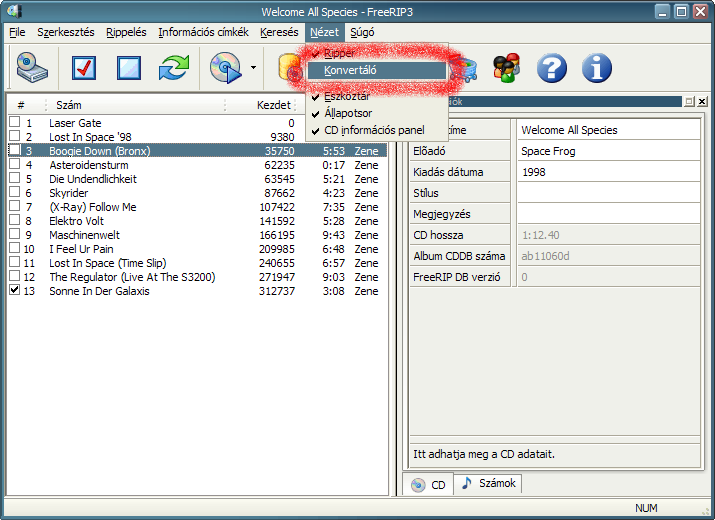
Task: Open the Keresés menu
Action: pyautogui.click(x=279, y=32)
